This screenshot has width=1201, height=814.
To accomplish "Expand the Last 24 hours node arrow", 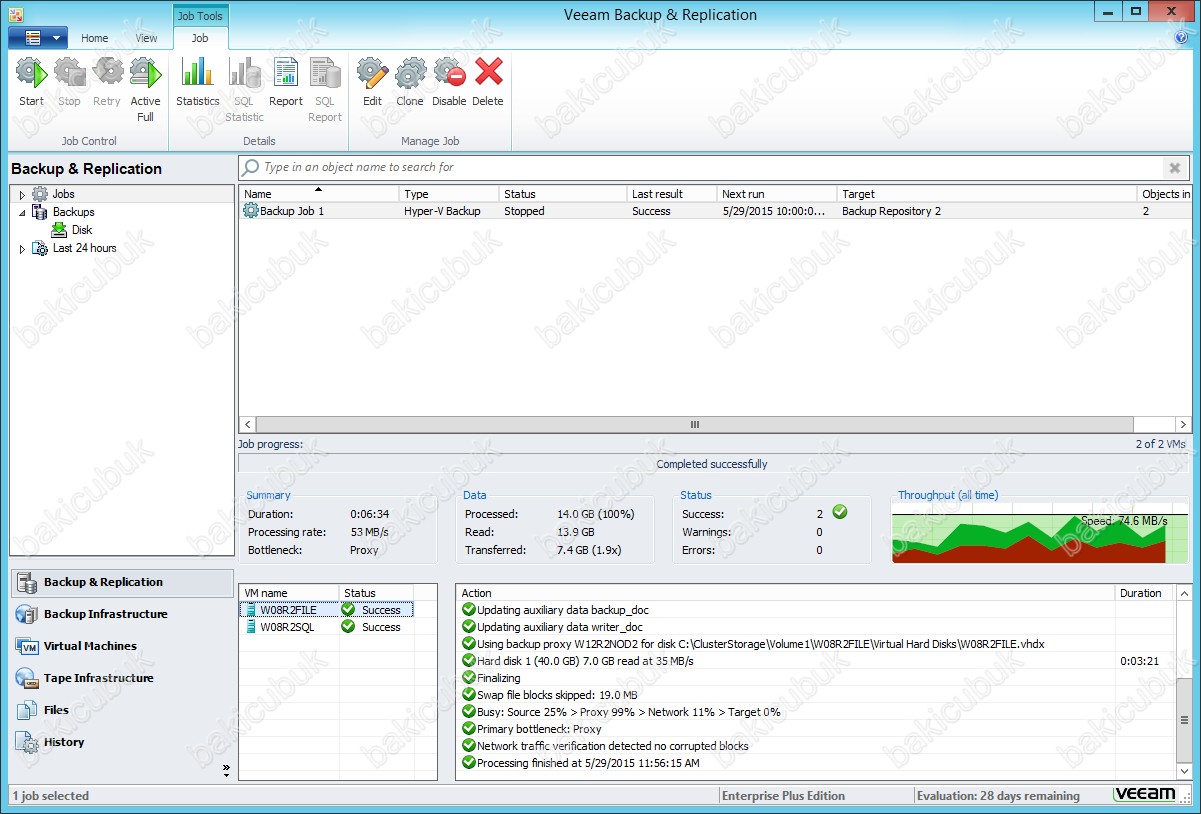I will click(x=22, y=249).
